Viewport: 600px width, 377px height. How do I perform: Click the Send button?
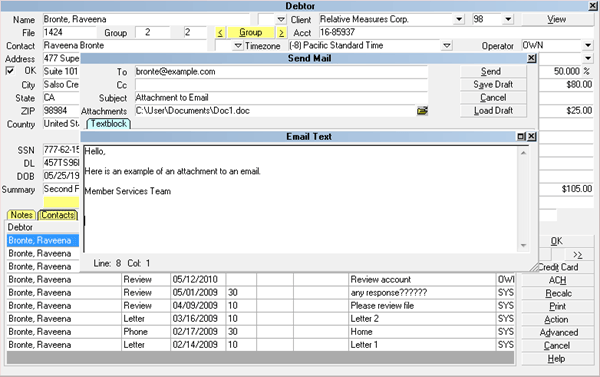pos(493,72)
